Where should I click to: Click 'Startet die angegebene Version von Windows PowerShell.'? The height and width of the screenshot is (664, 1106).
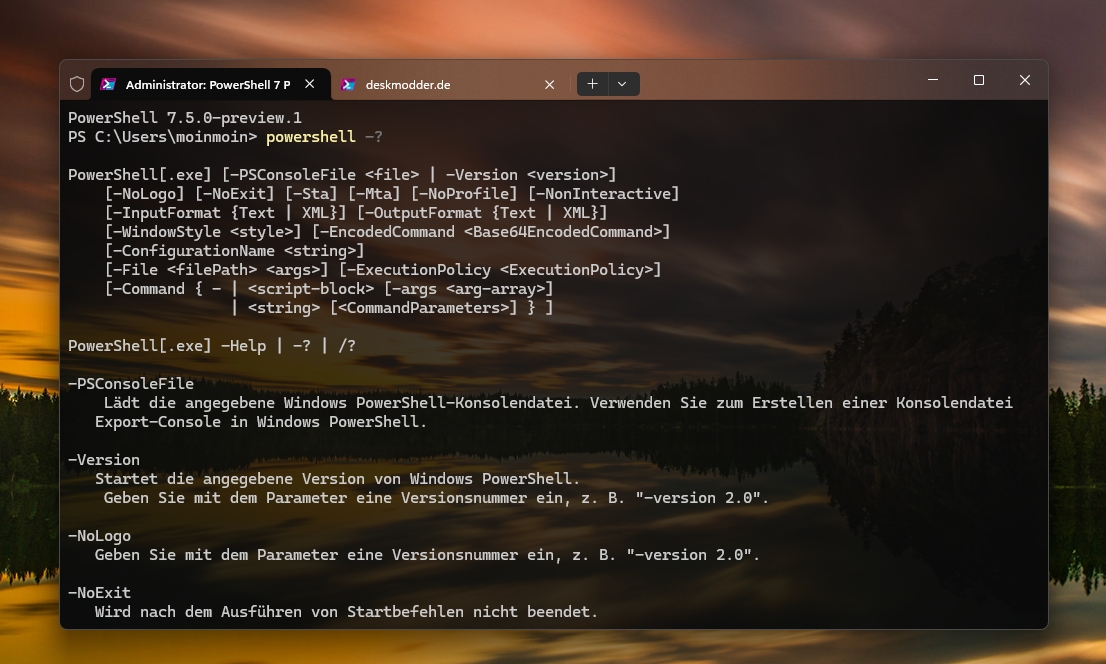[337, 479]
